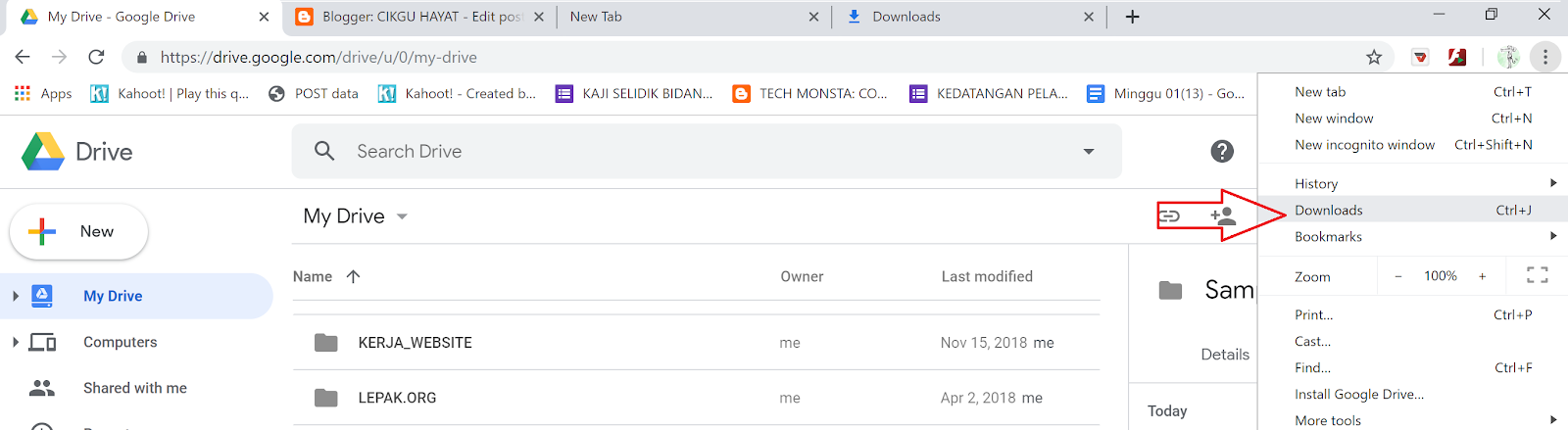The image size is (1568, 430).
Task: Increase zoom with the plus button
Action: click(1482, 276)
